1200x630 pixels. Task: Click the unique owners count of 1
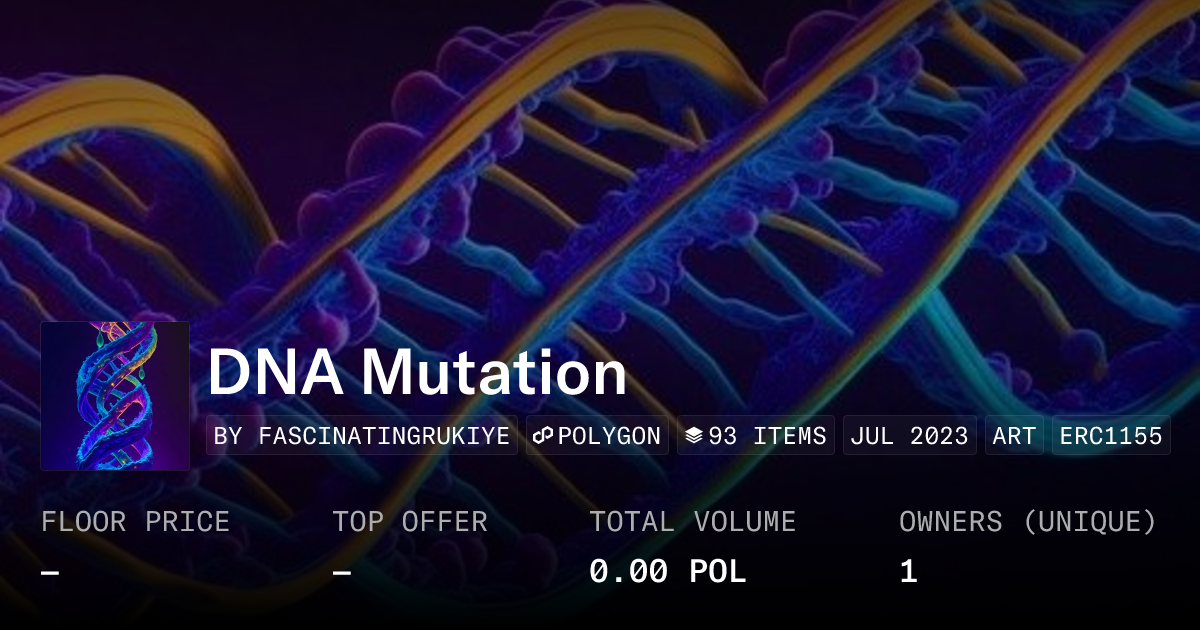(908, 572)
